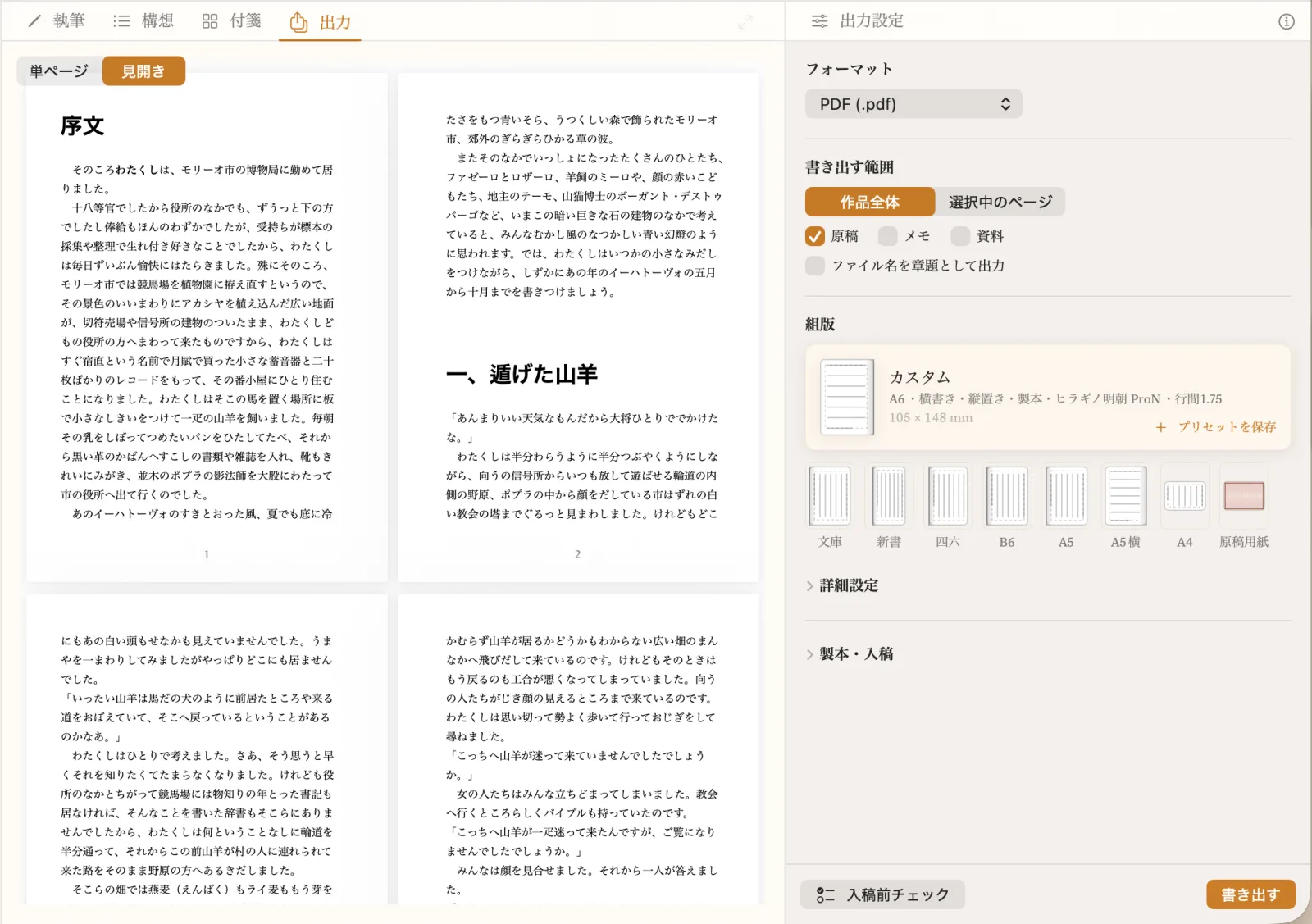Open the info circle icon
The height and width of the screenshot is (924, 1312).
1287,22
